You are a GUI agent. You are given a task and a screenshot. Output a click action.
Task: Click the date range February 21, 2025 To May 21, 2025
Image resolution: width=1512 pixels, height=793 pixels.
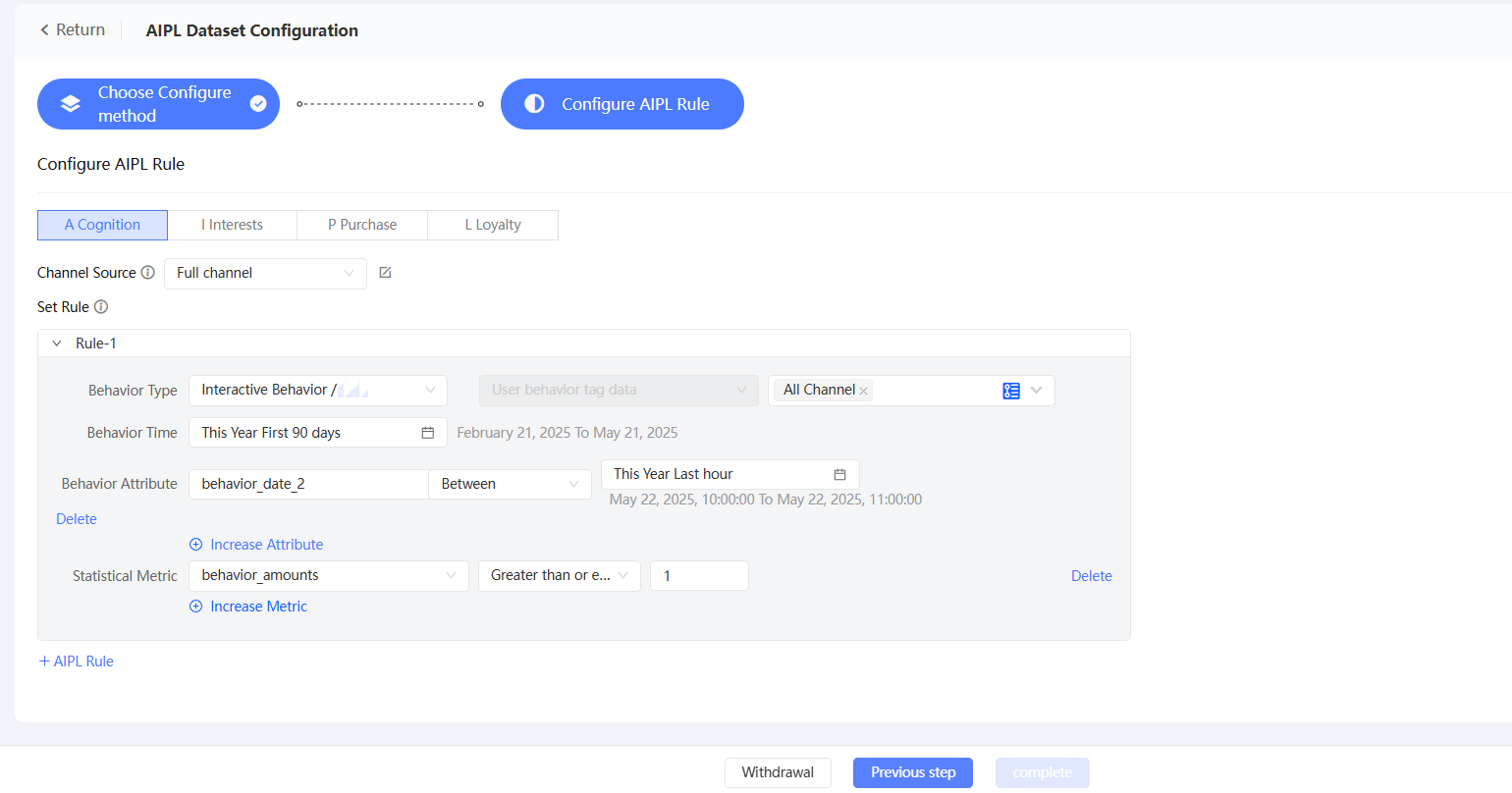pos(567,433)
